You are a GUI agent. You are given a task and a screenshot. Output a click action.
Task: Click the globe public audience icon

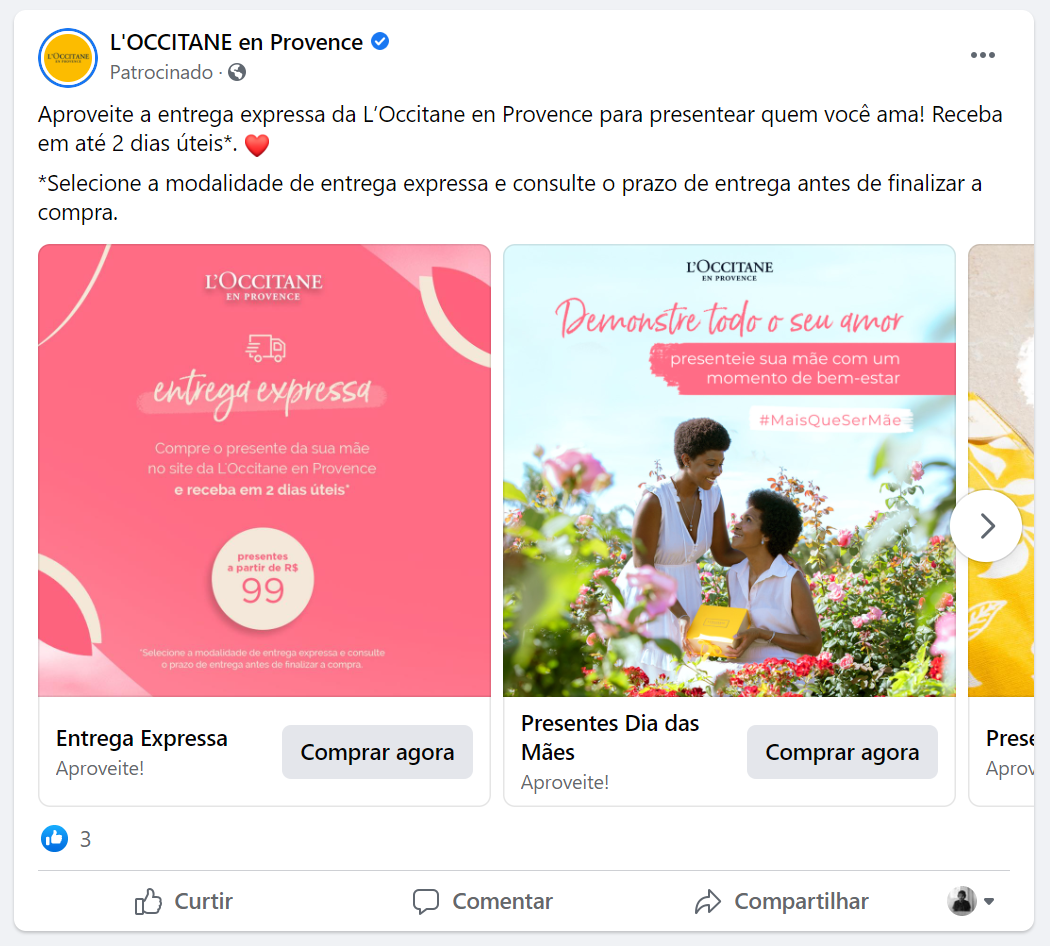[237, 72]
